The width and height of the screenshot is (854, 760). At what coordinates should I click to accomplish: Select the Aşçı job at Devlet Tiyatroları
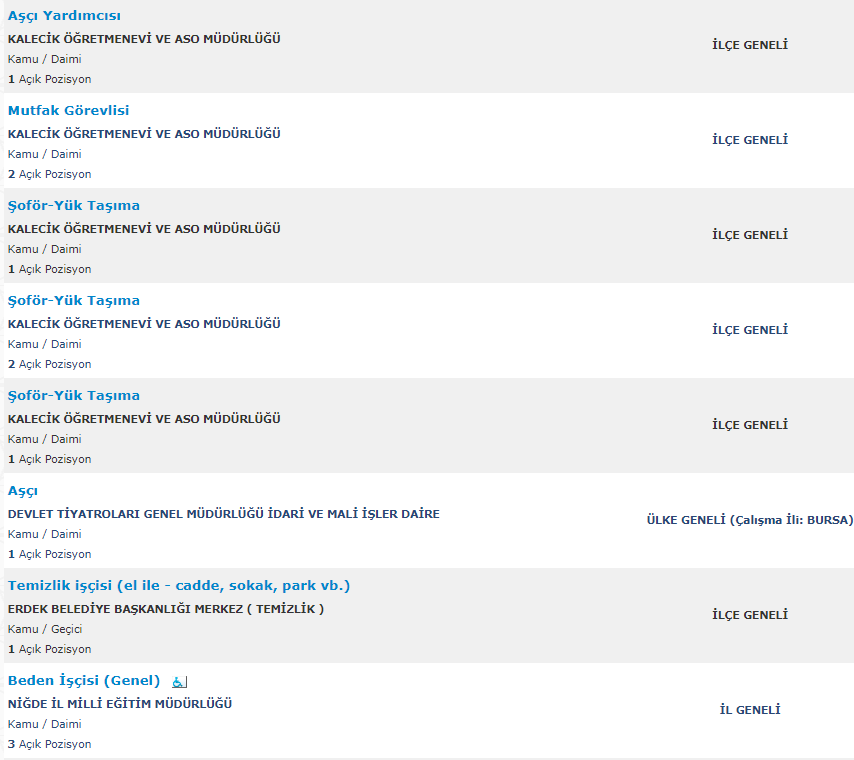pyautogui.click(x=23, y=491)
